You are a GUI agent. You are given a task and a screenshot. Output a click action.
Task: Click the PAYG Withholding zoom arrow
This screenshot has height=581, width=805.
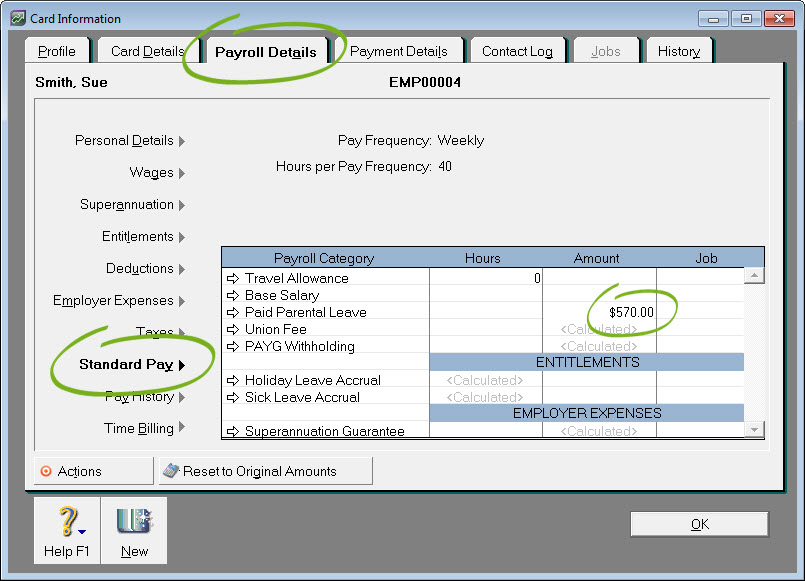(x=234, y=347)
